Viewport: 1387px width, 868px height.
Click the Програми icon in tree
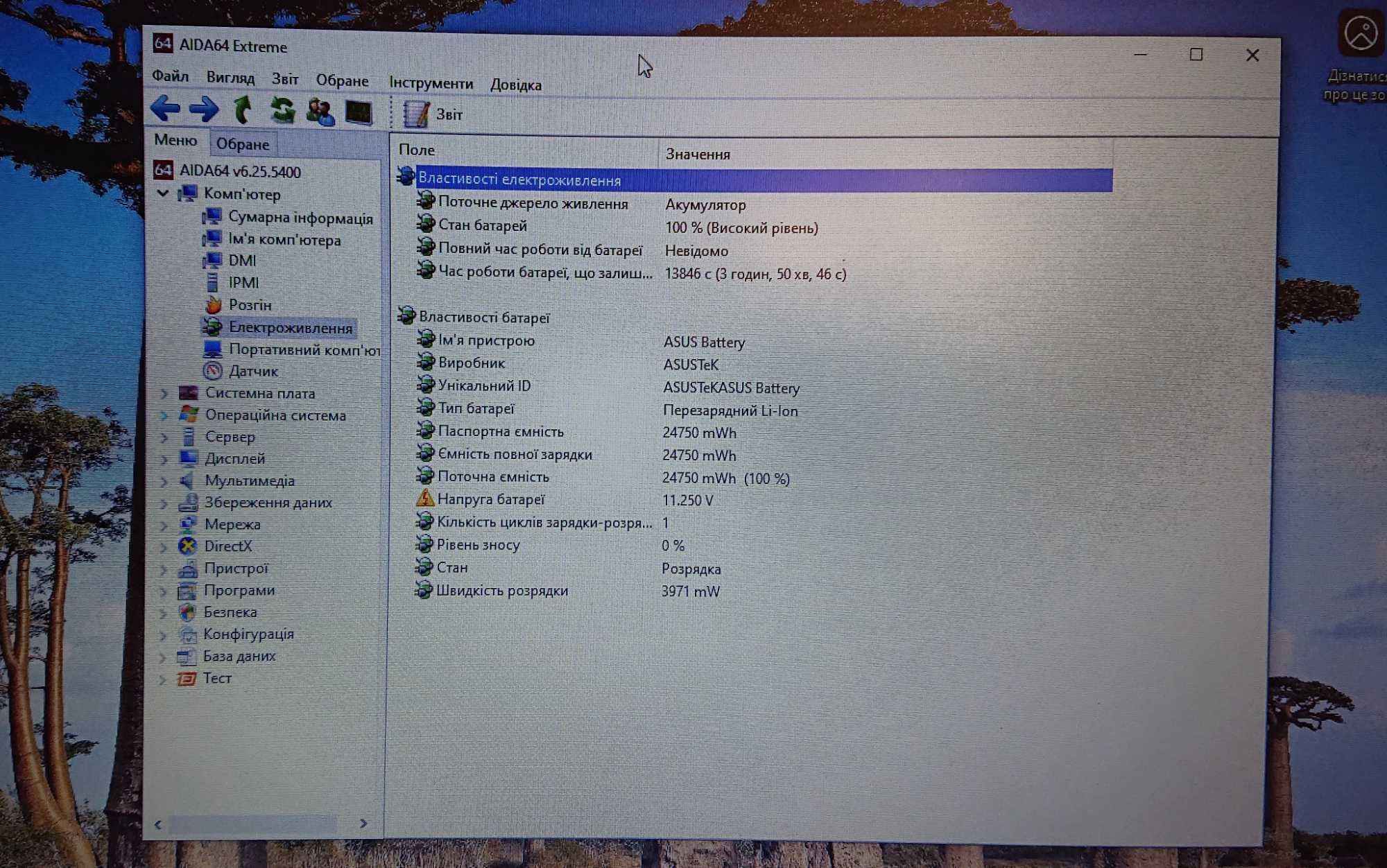[x=187, y=591]
